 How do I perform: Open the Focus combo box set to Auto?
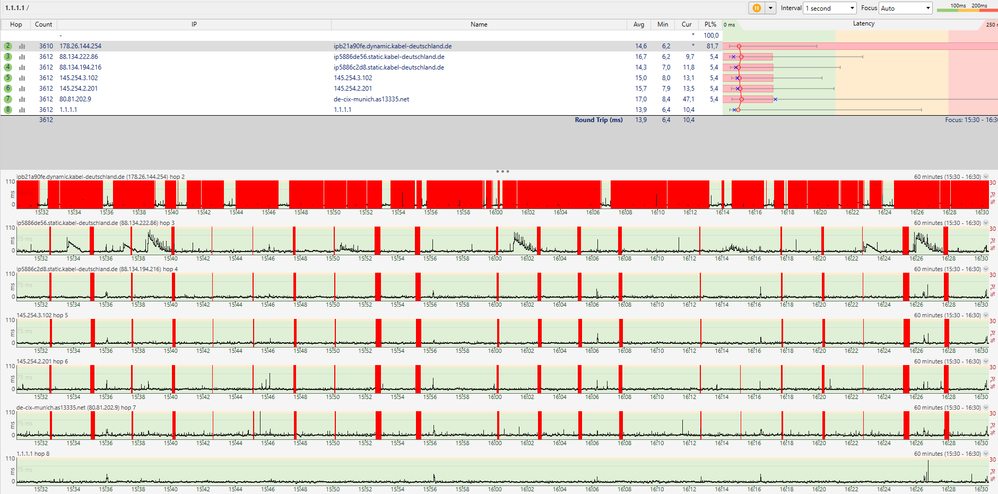click(x=906, y=8)
